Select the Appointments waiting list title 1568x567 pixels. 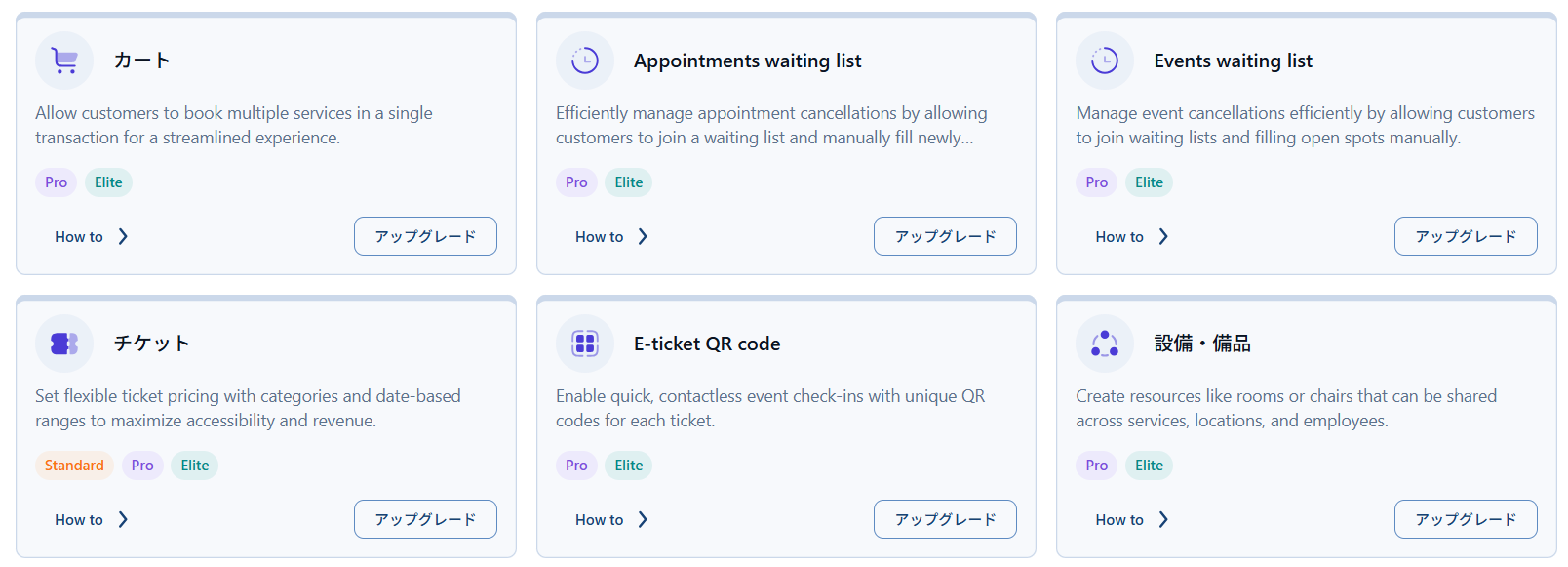(747, 61)
